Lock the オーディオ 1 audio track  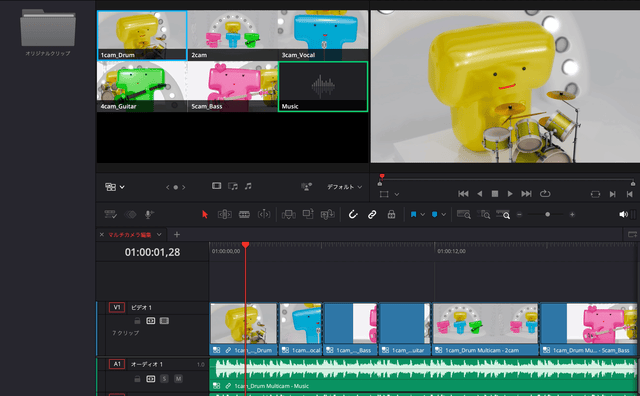point(137,379)
